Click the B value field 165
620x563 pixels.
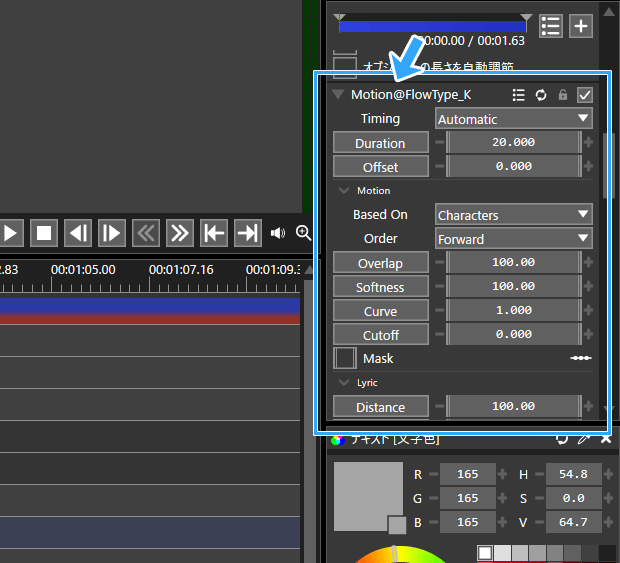point(468,522)
